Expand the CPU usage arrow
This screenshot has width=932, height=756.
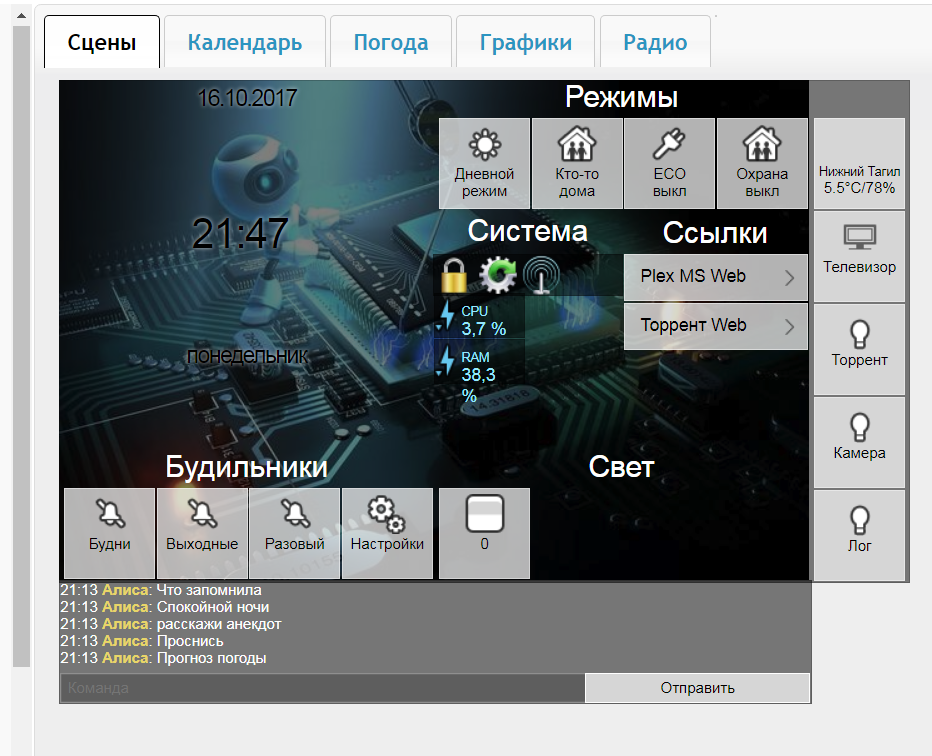coord(441,325)
